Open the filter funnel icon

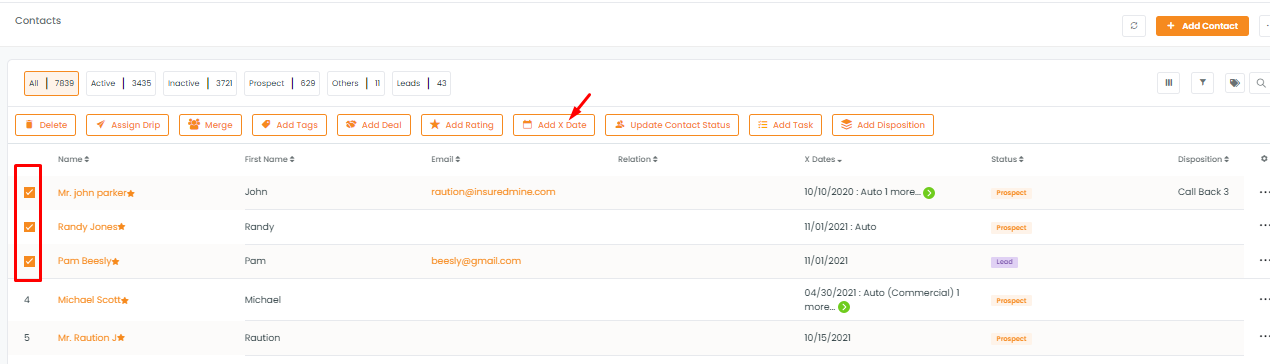(x=1201, y=83)
